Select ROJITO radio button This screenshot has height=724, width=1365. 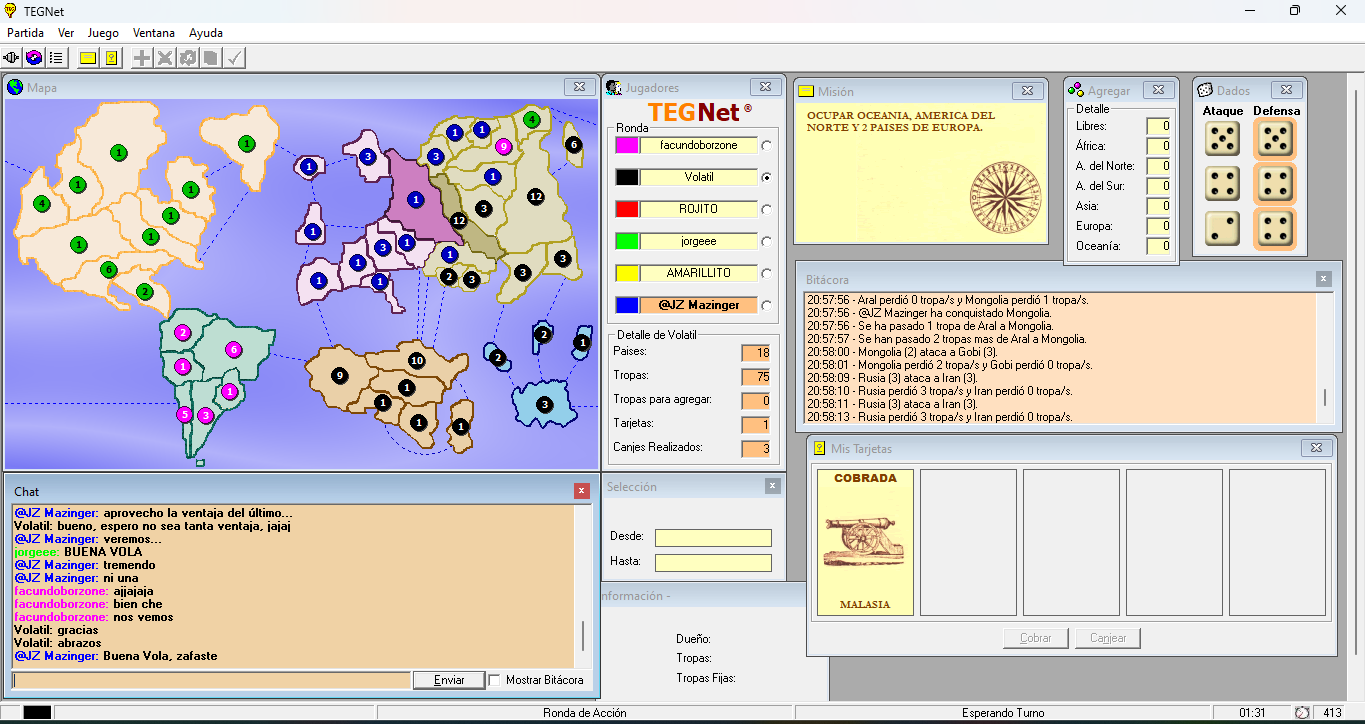767,209
